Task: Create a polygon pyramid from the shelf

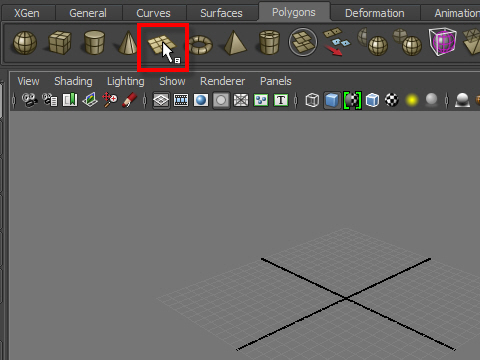Action: tap(235, 43)
